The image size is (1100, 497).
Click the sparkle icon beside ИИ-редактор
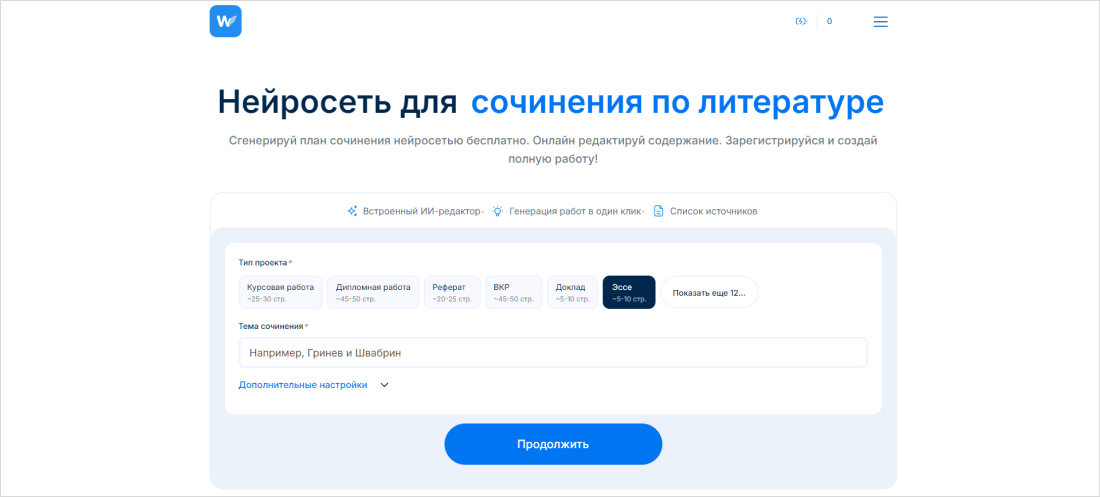(x=352, y=211)
